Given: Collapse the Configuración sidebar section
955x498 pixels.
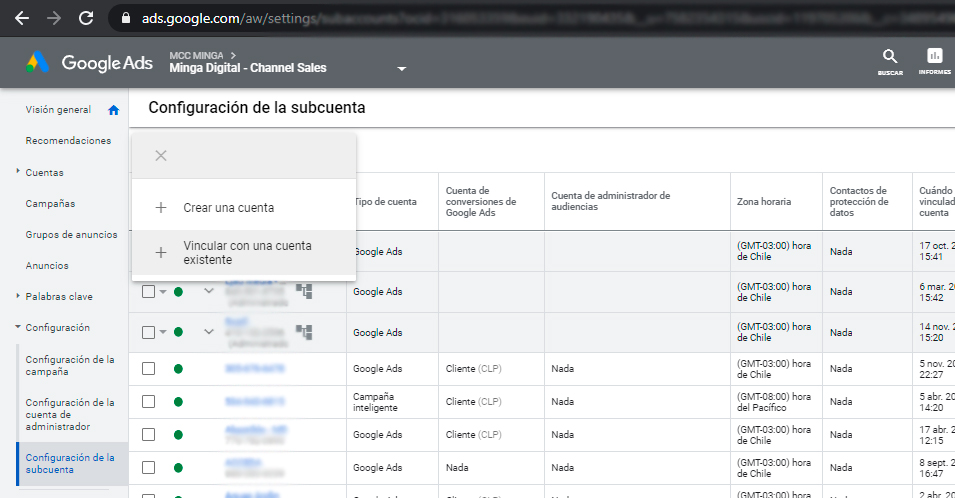Looking at the screenshot, I should [18, 327].
